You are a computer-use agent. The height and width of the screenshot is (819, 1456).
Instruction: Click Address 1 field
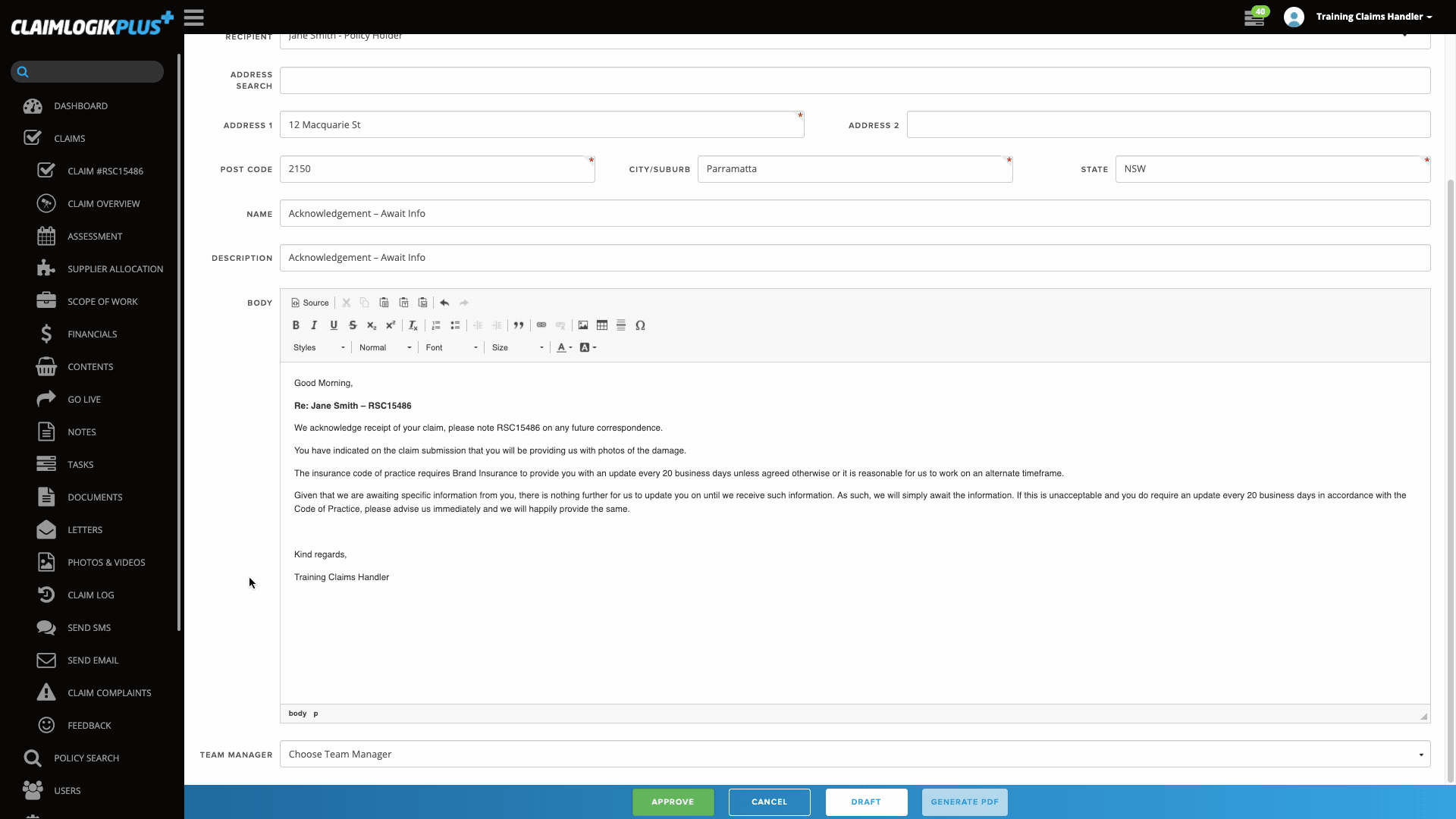pyautogui.click(x=541, y=125)
